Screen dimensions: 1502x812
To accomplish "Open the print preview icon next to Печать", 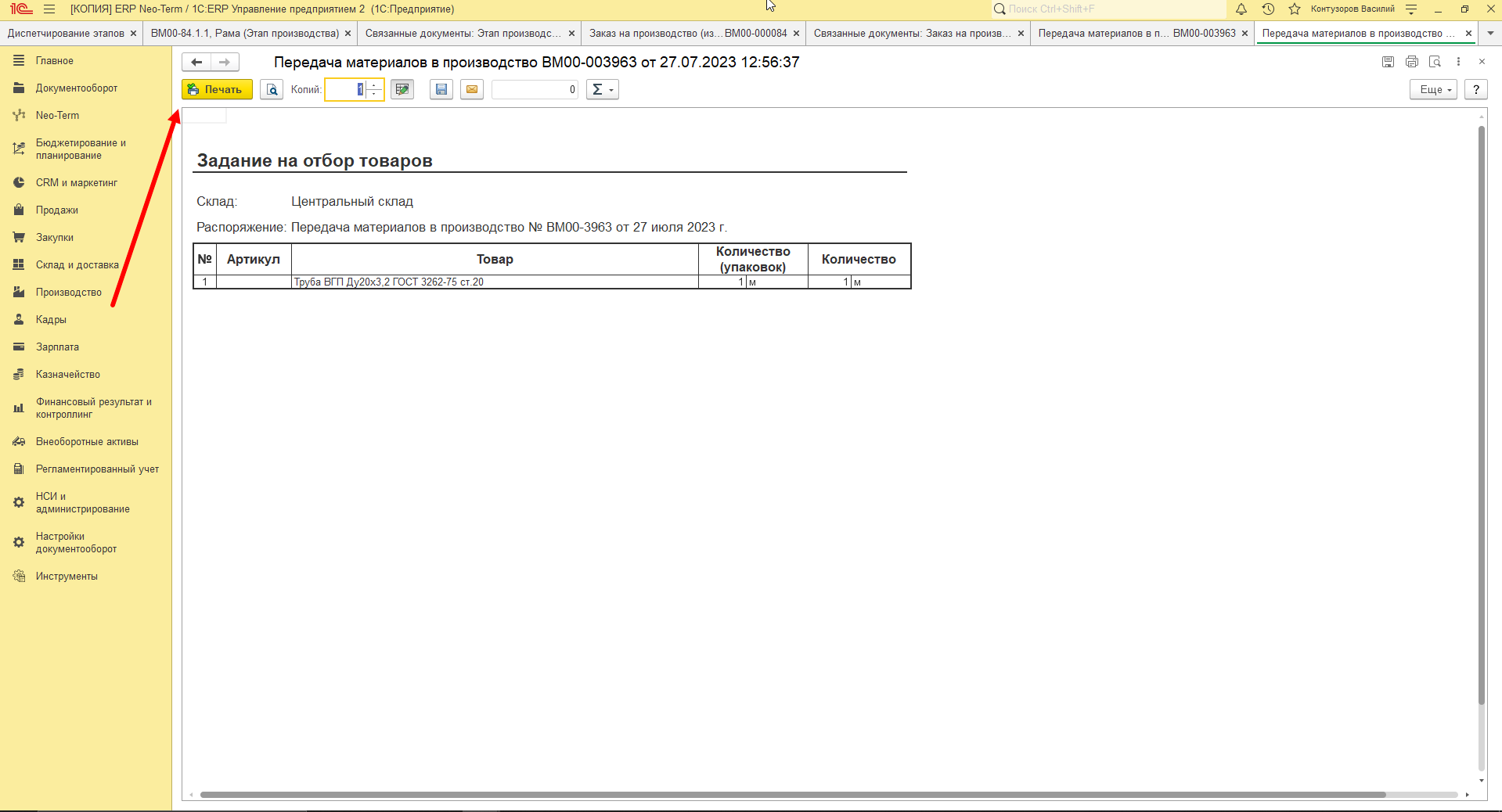I will (x=272, y=89).
